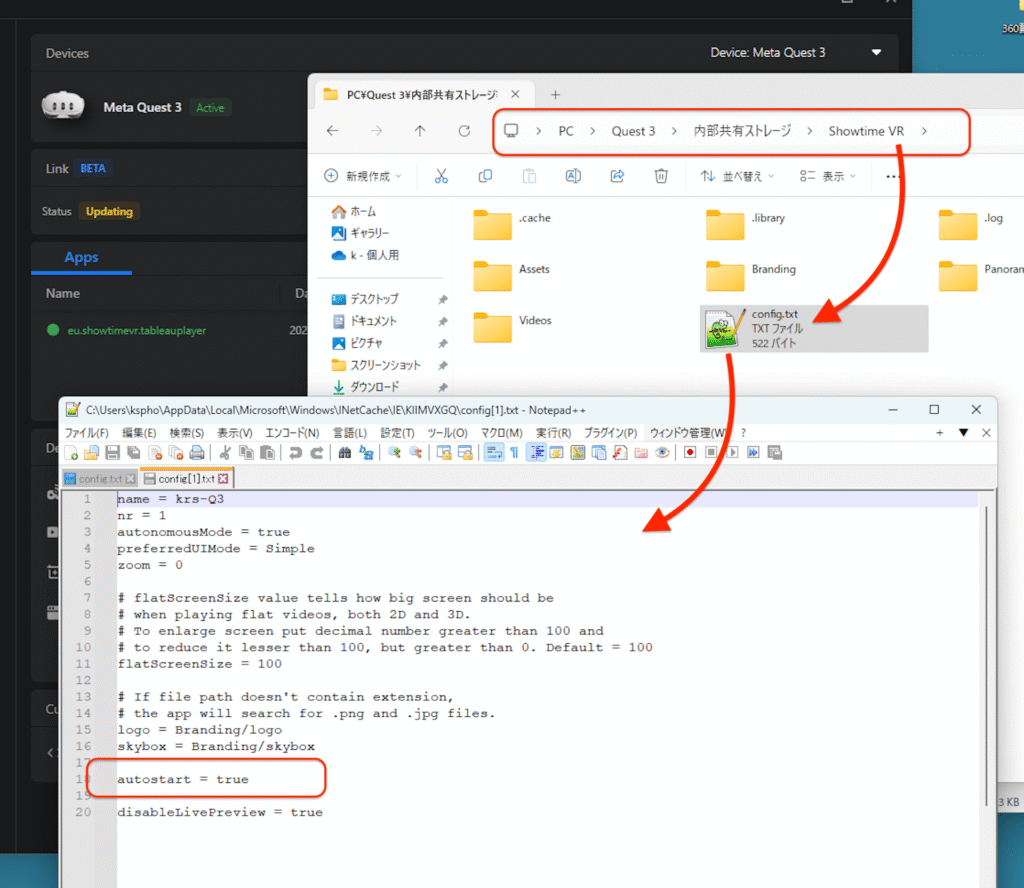Image resolution: width=1024 pixels, height=888 pixels.
Task: Click the save recorded macro icon
Action: (x=775, y=452)
